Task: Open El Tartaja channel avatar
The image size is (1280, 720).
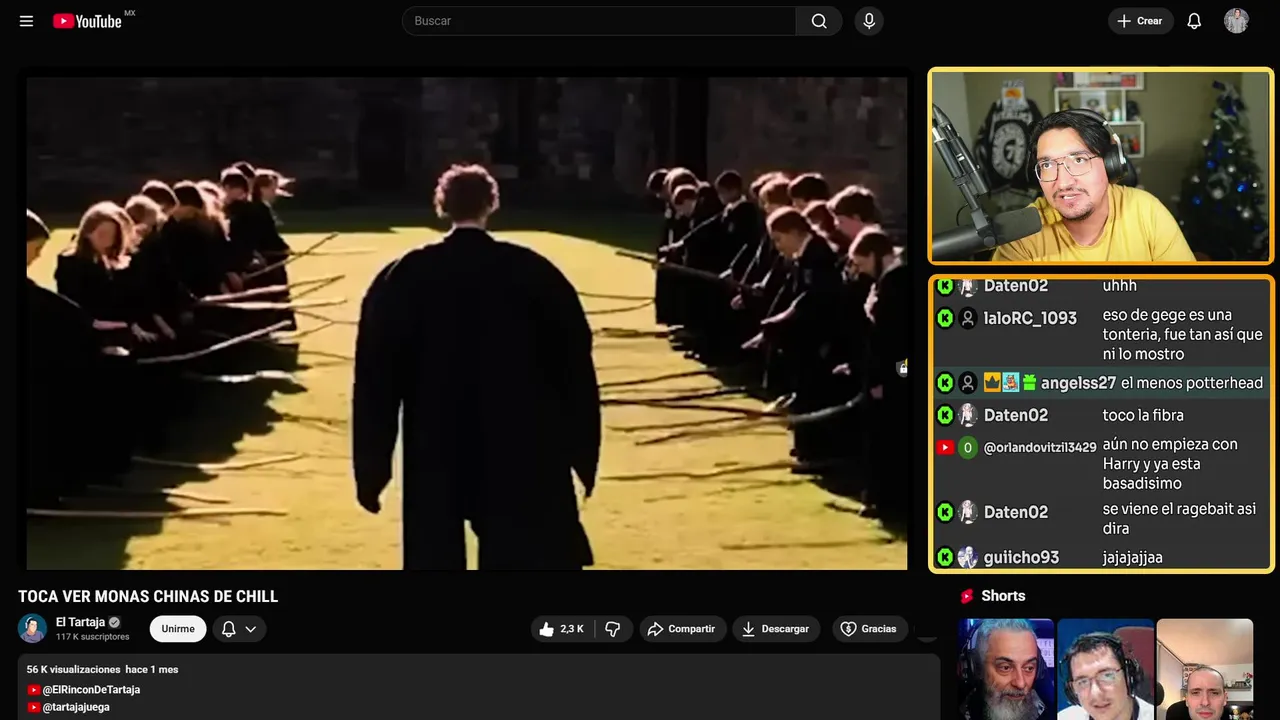Action: point(32,628)
